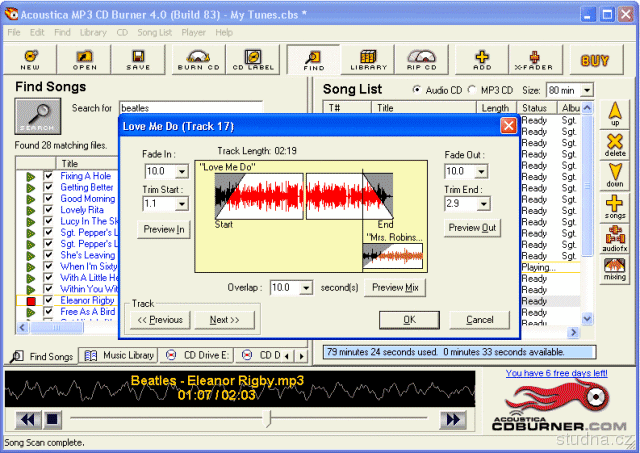The height and width of the screenshot is (453, 640).
Task: Toggle the Lovely Rita checkbox
Action: tap(48, 210)
